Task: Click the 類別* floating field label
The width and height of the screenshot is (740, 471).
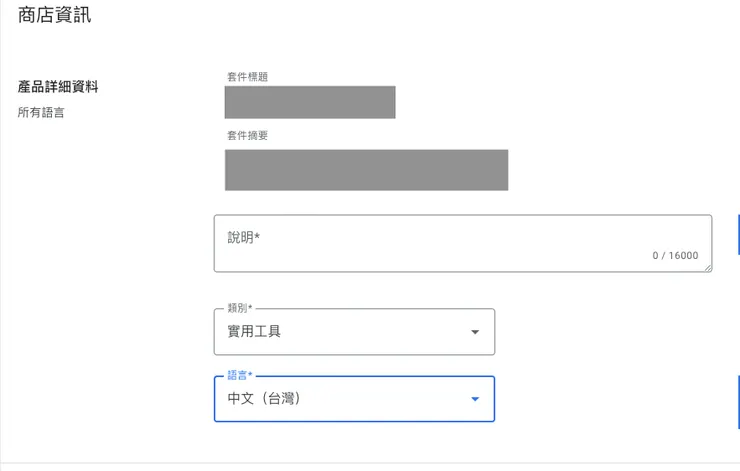Action: coord(239,308)
